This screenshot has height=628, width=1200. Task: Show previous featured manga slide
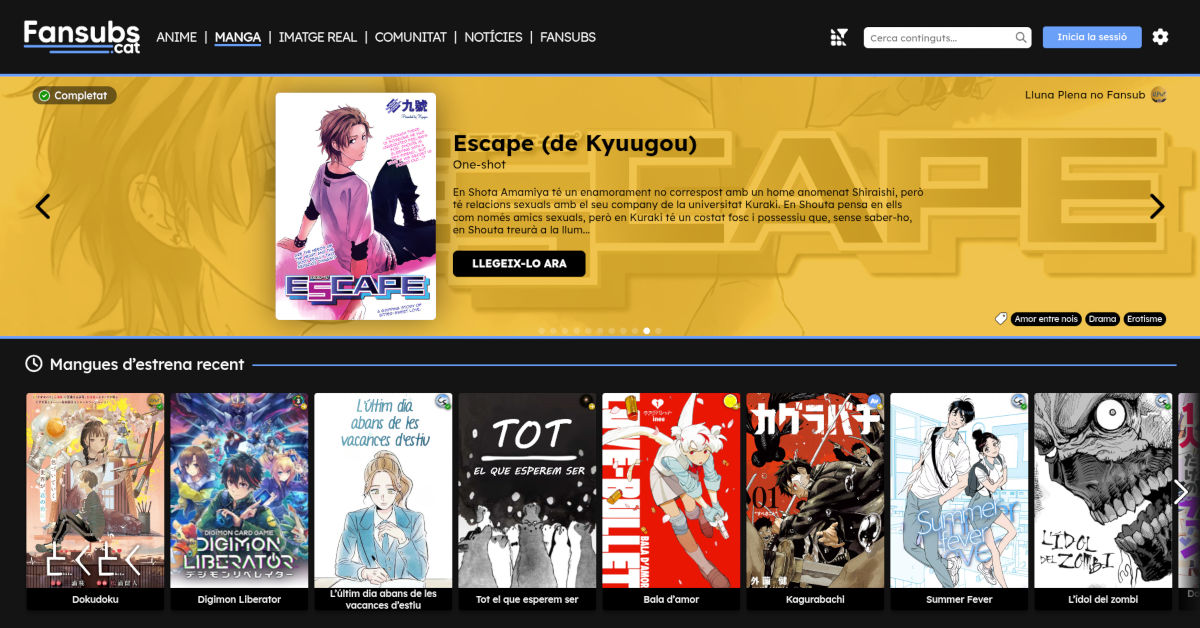click(x=43, y=207)
